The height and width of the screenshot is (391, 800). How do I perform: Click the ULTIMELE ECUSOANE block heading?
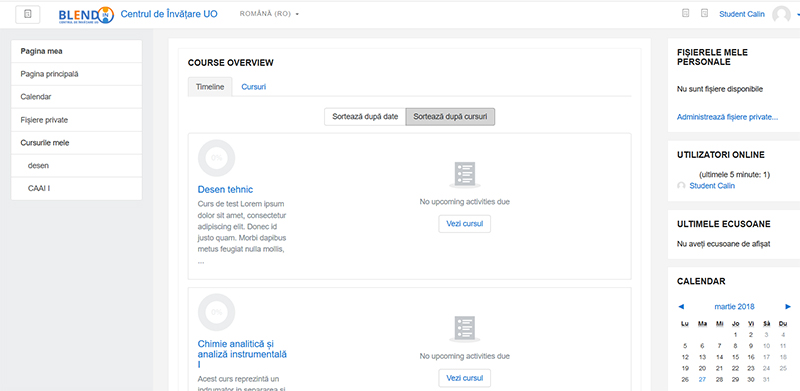pyautogui.click(x=723, y=224)
